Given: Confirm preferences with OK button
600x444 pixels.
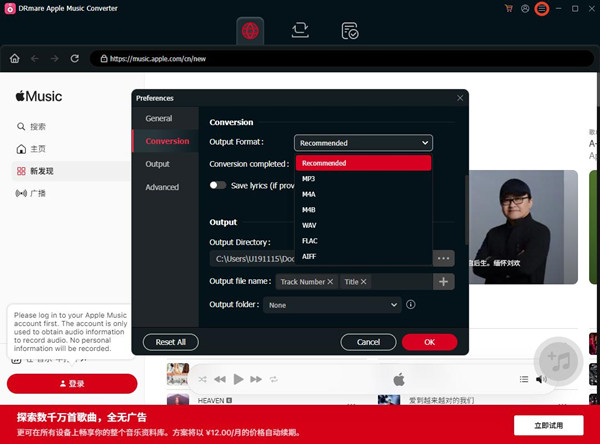Looking at the screenshot, I should [429, 342].
